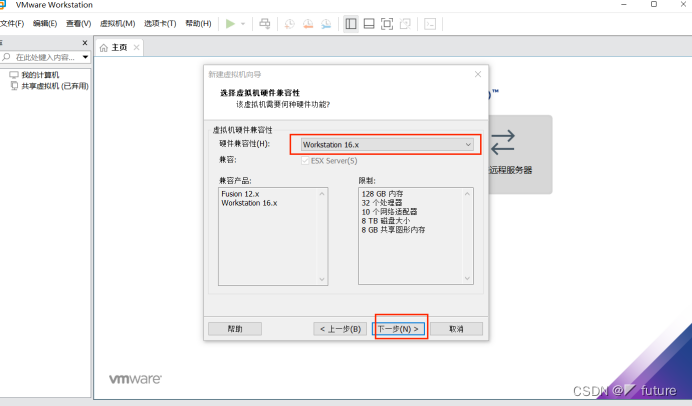Toggle the library sidebar view icon
Image resolution: width=692 pixels, height=406 pixels.
(x=351, y=24)
